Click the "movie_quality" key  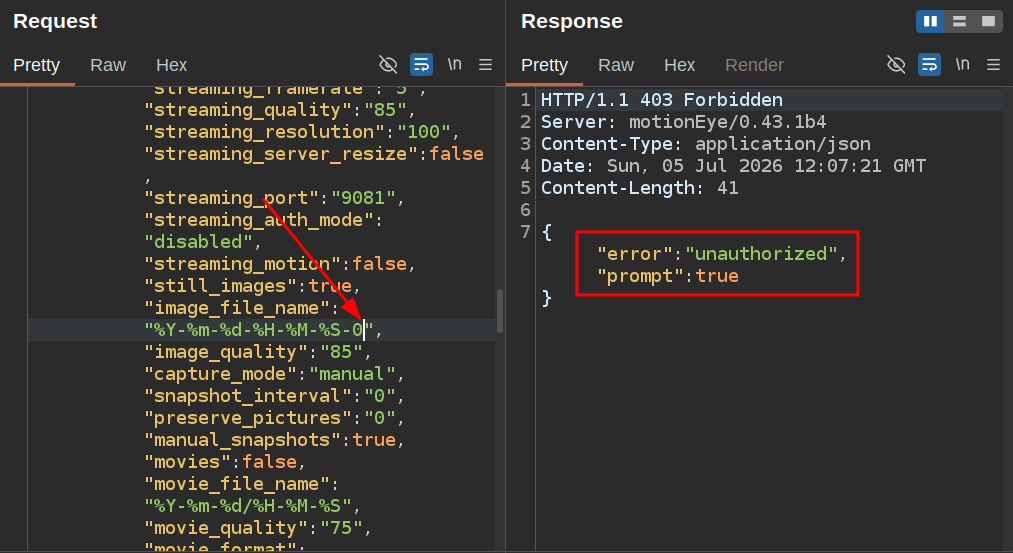(x=226, y=527)
